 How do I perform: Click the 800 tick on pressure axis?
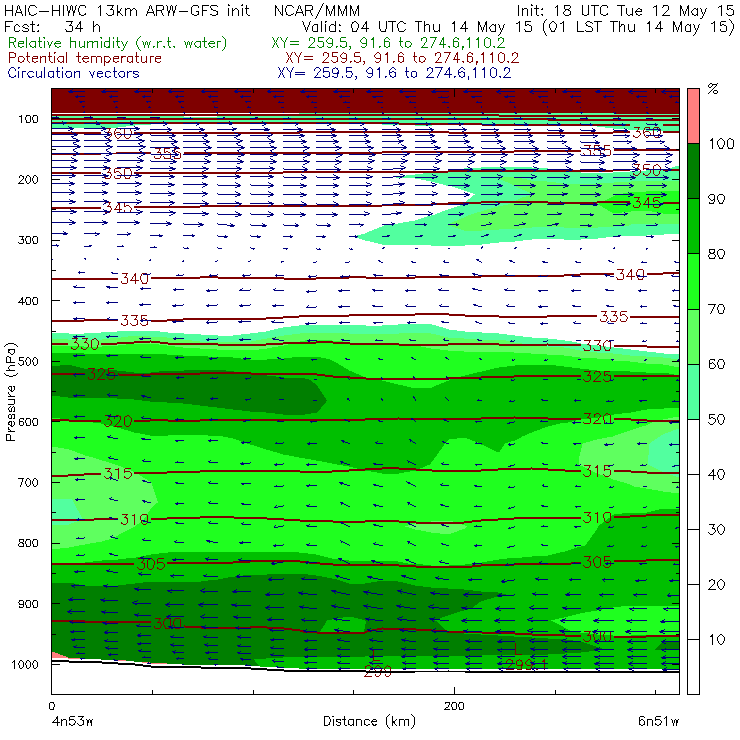(28, 543)
